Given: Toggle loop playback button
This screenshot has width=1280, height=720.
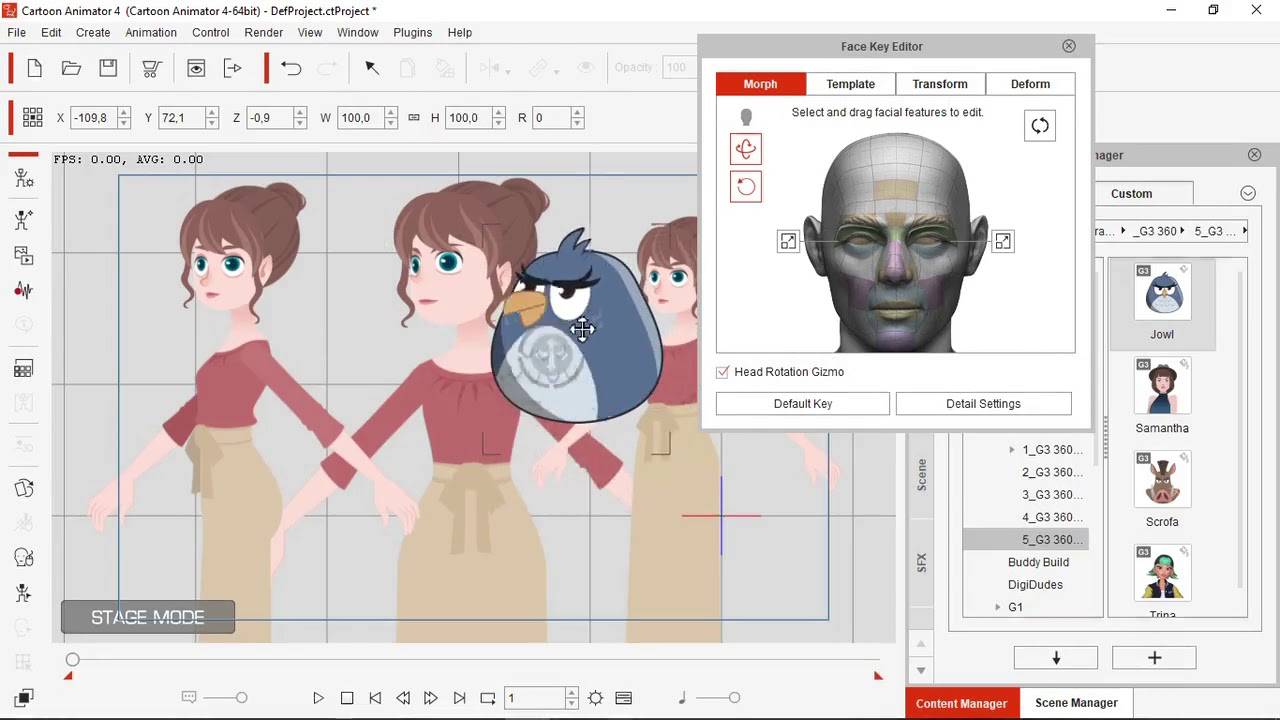Looking at the screenshot, I should 488,698.
